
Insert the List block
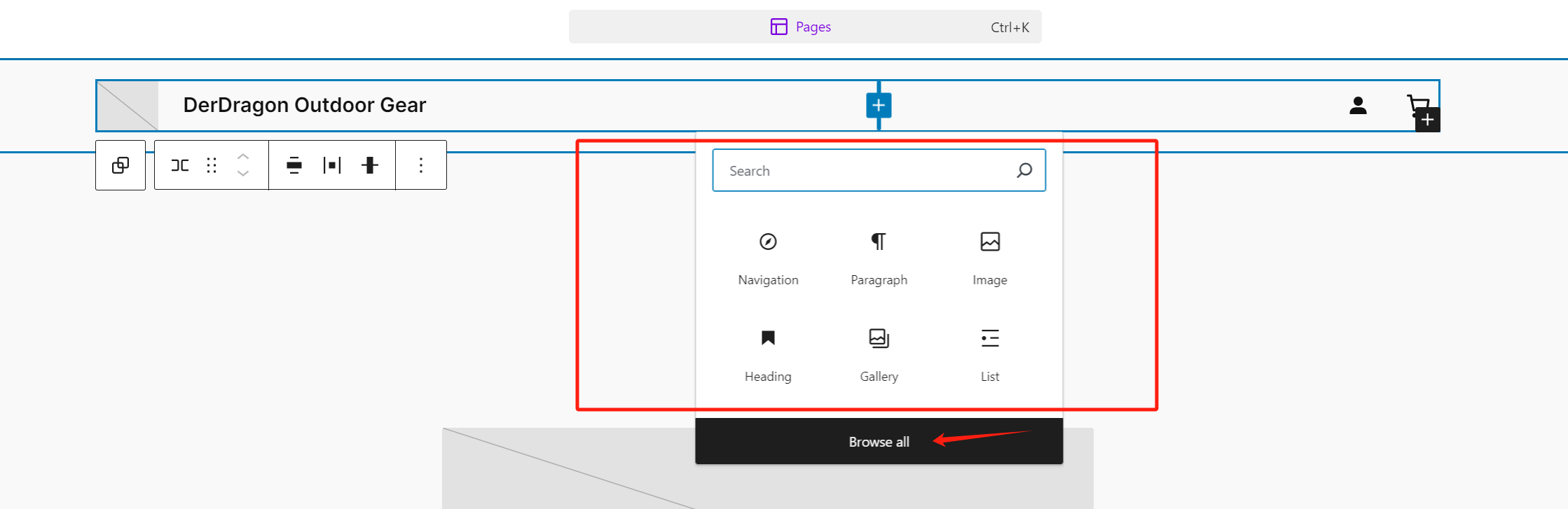[x=990, y=356]
